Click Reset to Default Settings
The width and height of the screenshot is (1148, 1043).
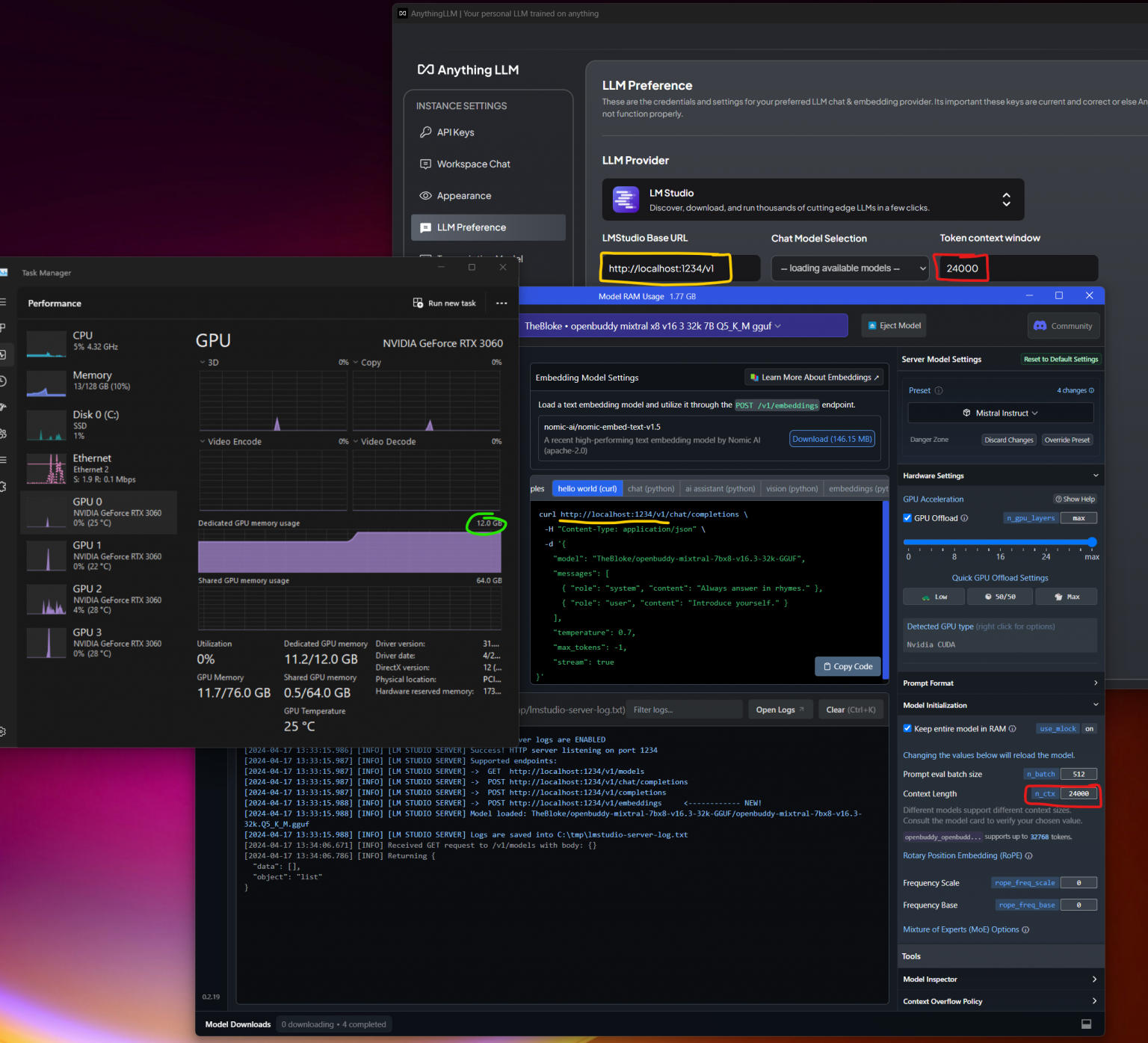tap(1060, 360)
